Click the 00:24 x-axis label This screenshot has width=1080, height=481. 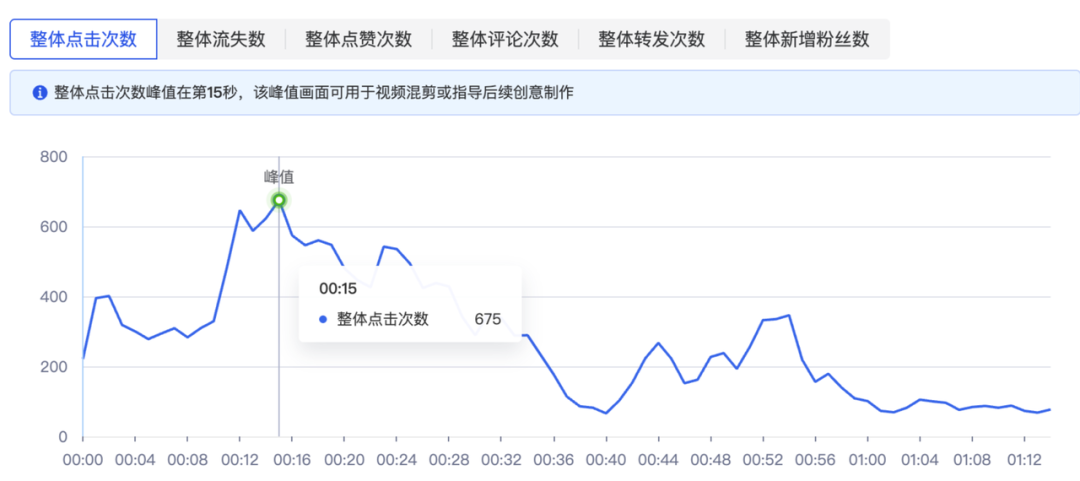pos(397,460)
